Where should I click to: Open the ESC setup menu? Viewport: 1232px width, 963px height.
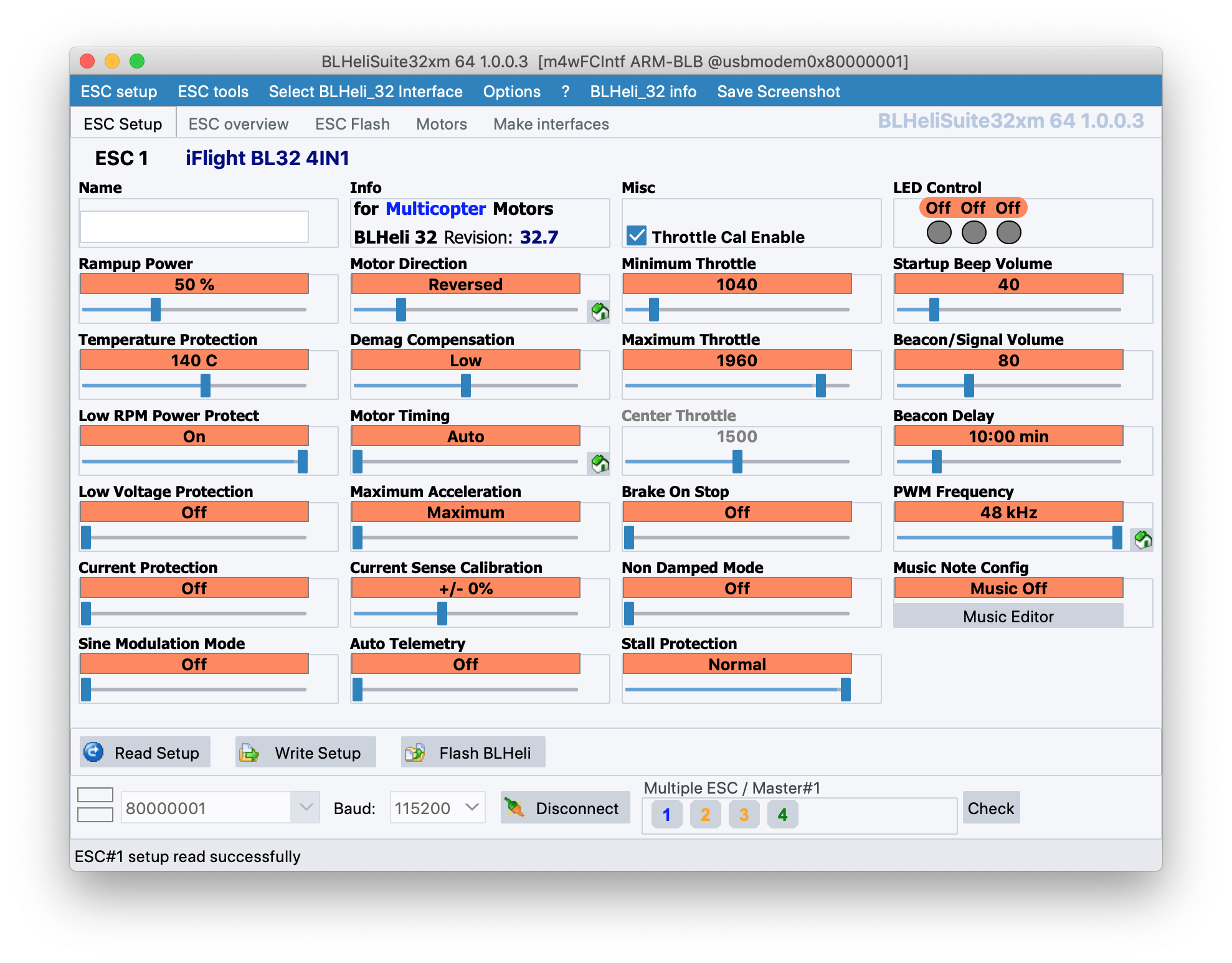pos(119,92)
